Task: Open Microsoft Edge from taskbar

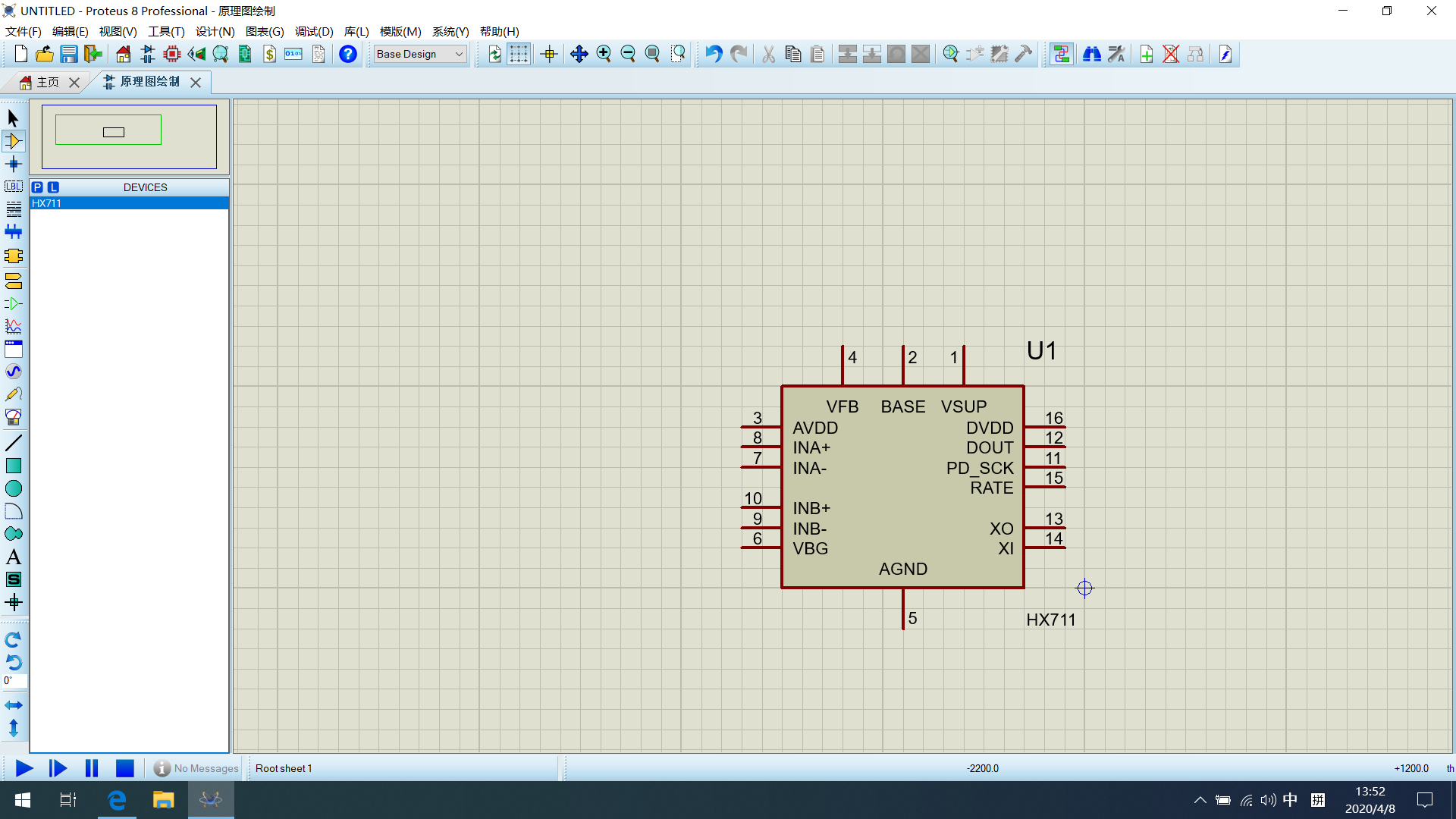Action: 117,800
